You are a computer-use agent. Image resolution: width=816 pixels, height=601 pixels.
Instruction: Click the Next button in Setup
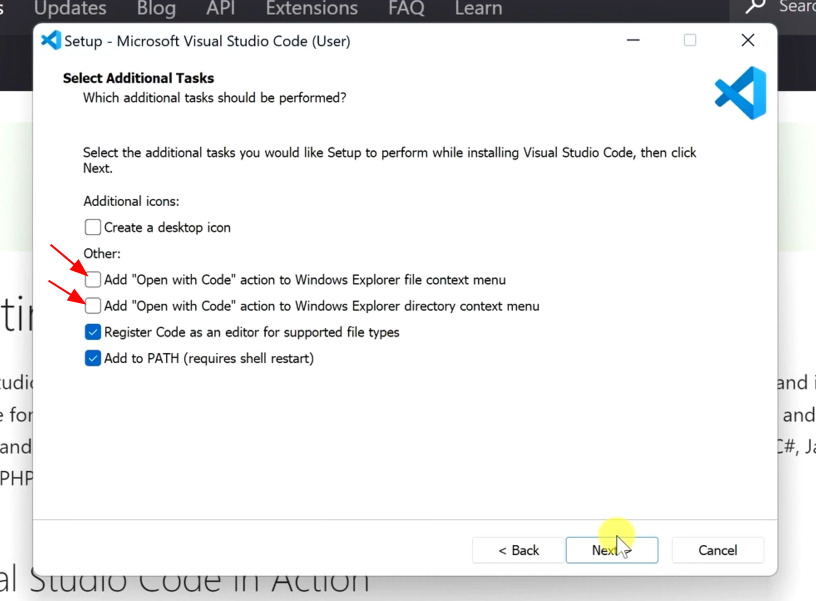611,550
